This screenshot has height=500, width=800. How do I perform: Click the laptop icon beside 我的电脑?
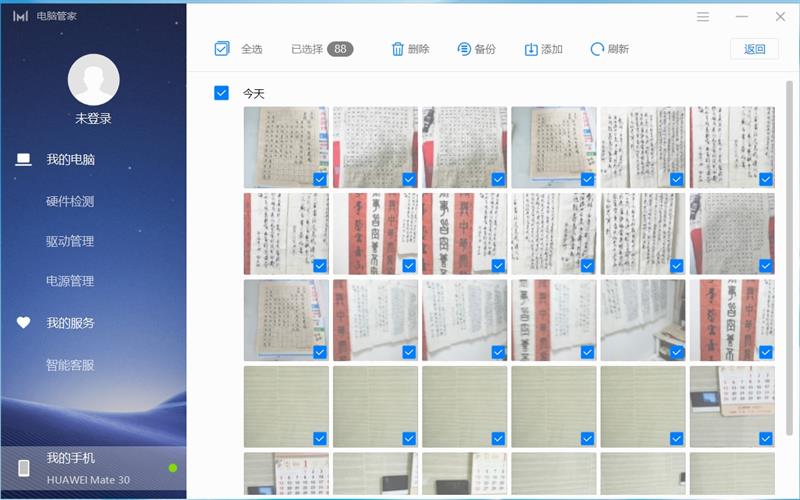pos(23,160)
